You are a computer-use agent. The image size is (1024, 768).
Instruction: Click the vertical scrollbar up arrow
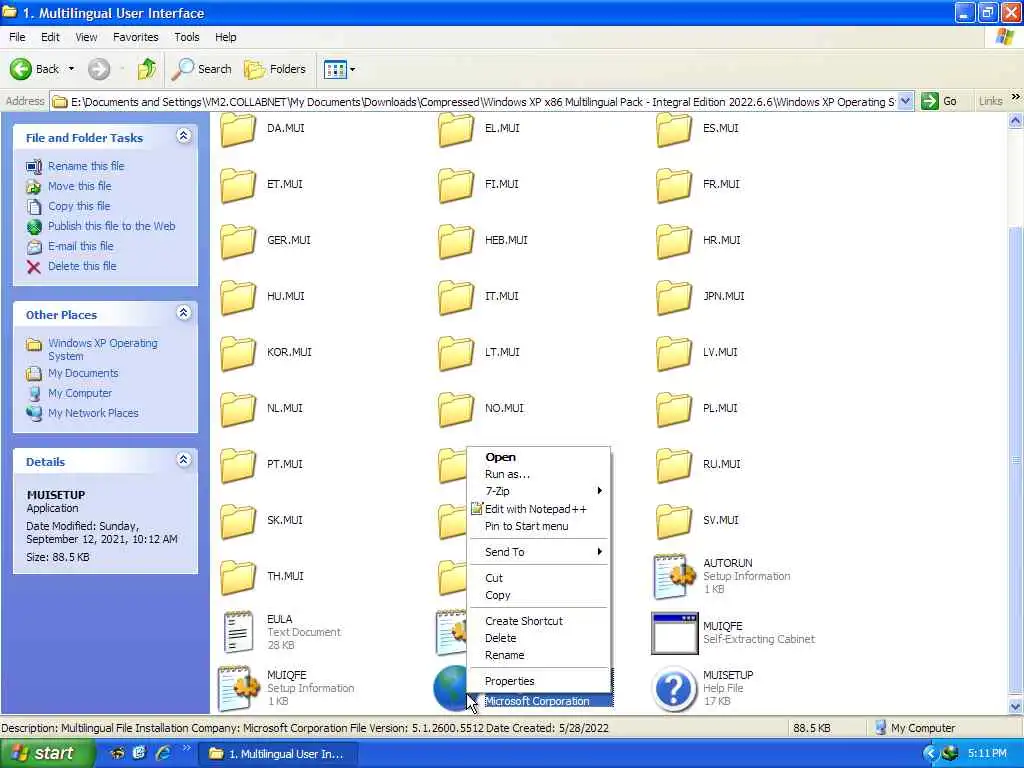[x=1016, y=120]
